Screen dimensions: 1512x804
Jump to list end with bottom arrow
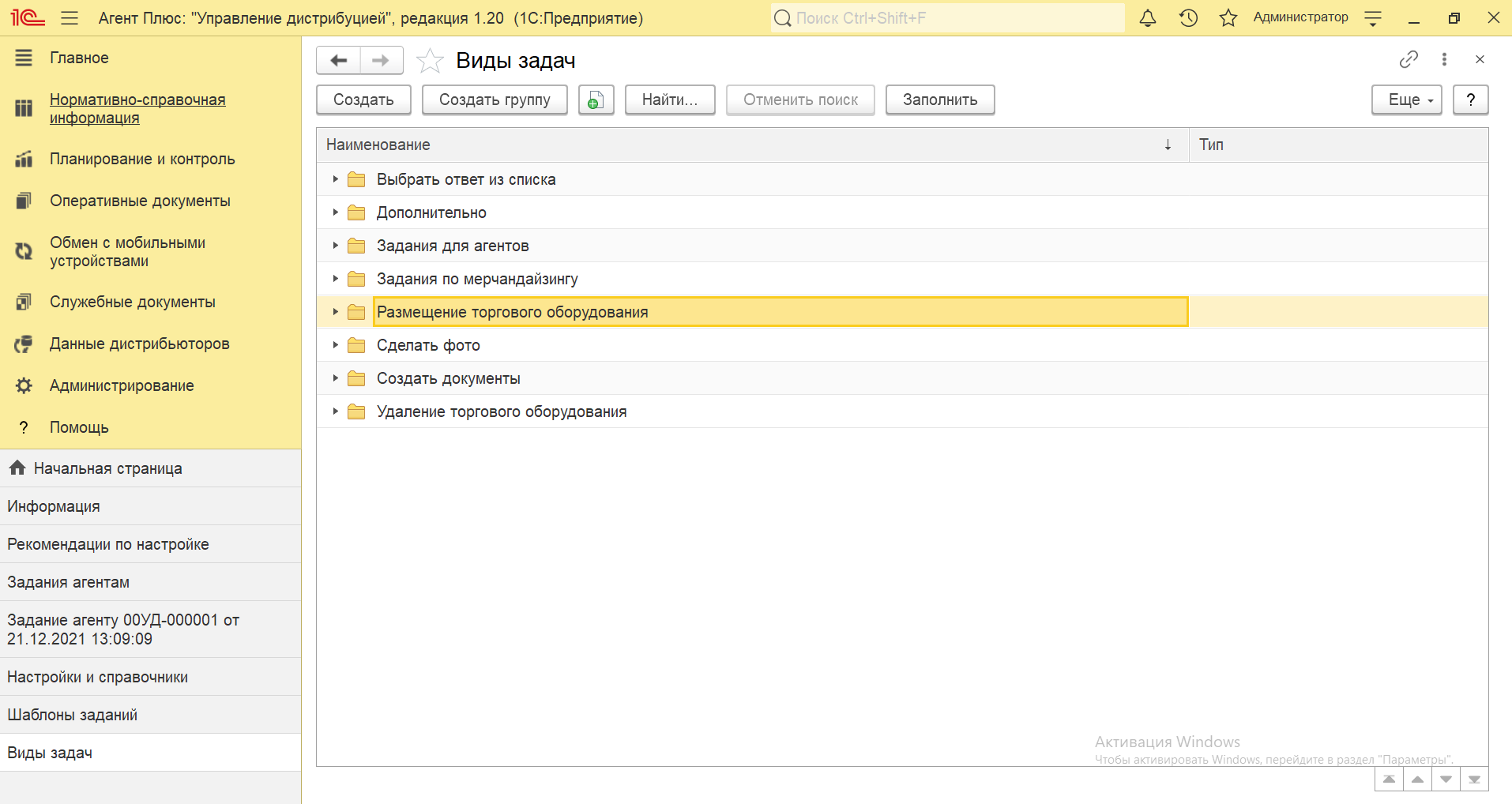[1474, 780]
